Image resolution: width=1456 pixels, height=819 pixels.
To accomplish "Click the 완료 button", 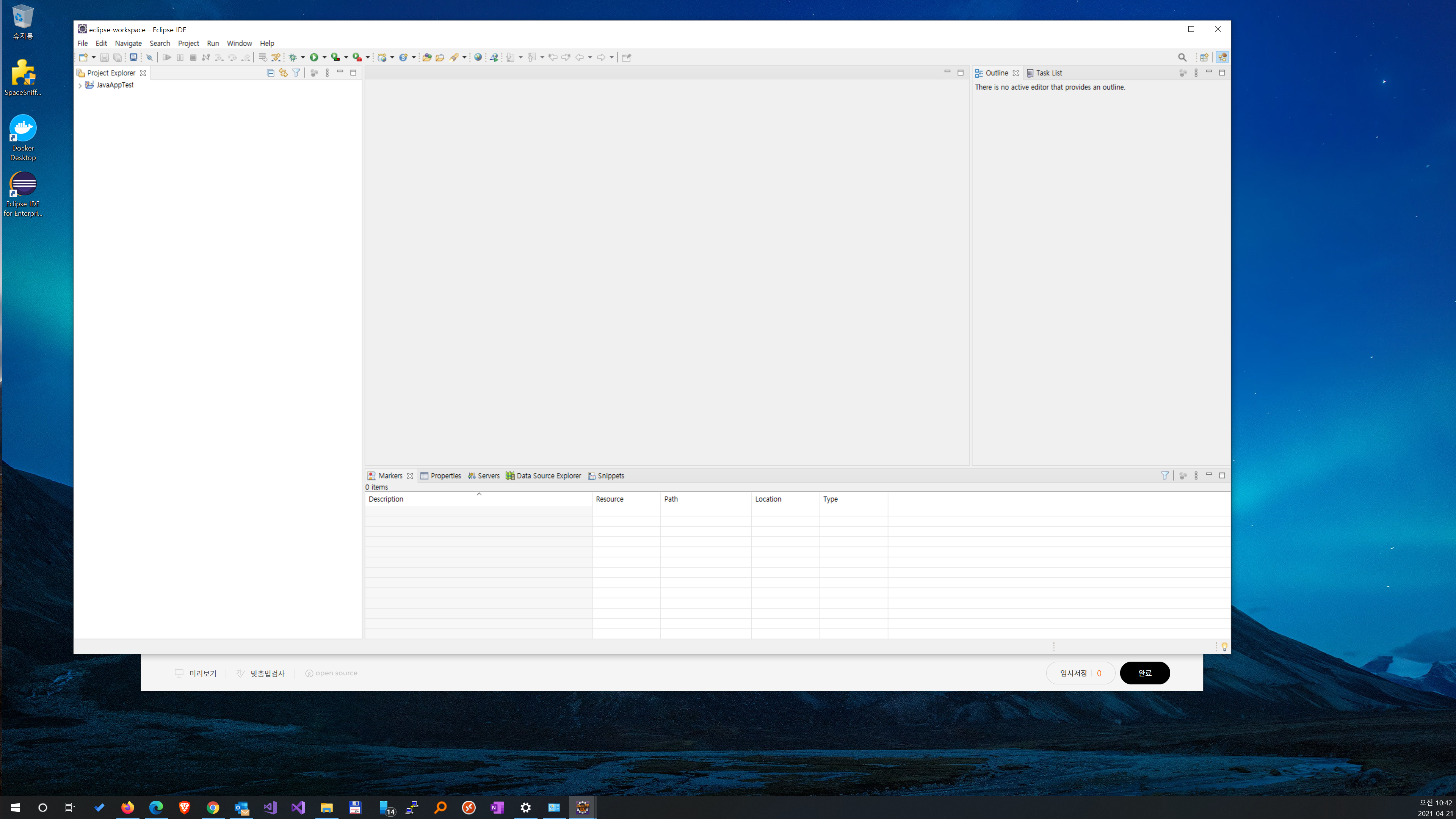I will point(1144,673).
